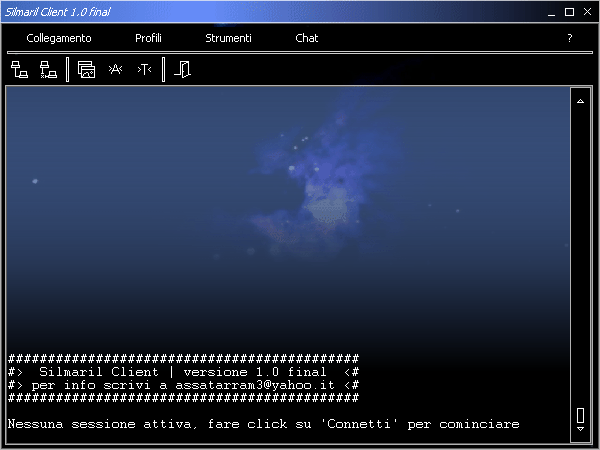This screenshot has height=450, width=600.
Task: Click the scrollbar thumb near bottom
Action: point(580,416)
